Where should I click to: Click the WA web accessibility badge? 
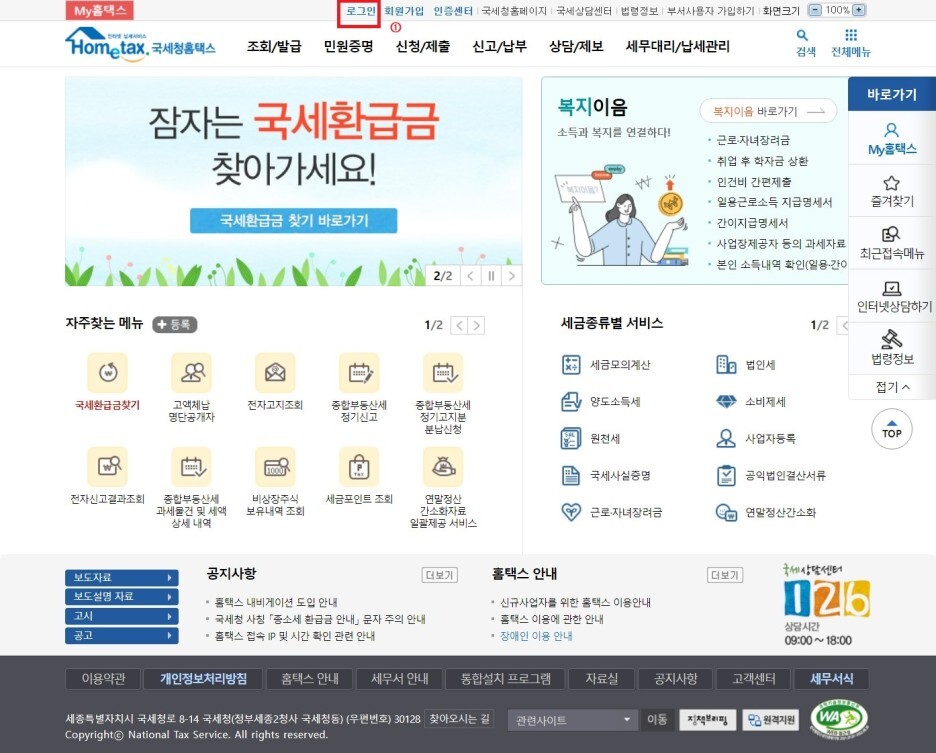click(839, 719)
